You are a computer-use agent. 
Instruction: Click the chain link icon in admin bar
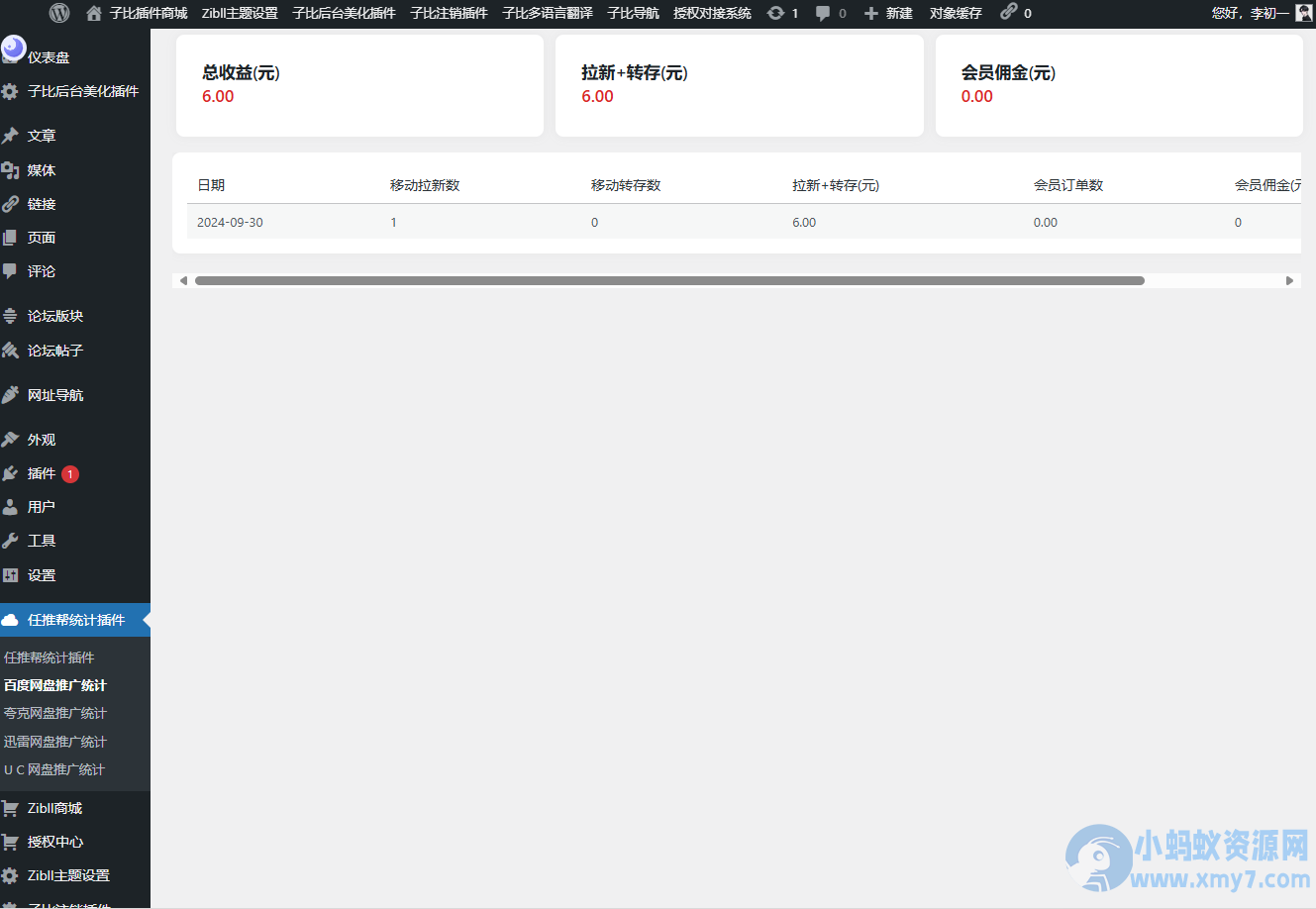pos(1009,12)
